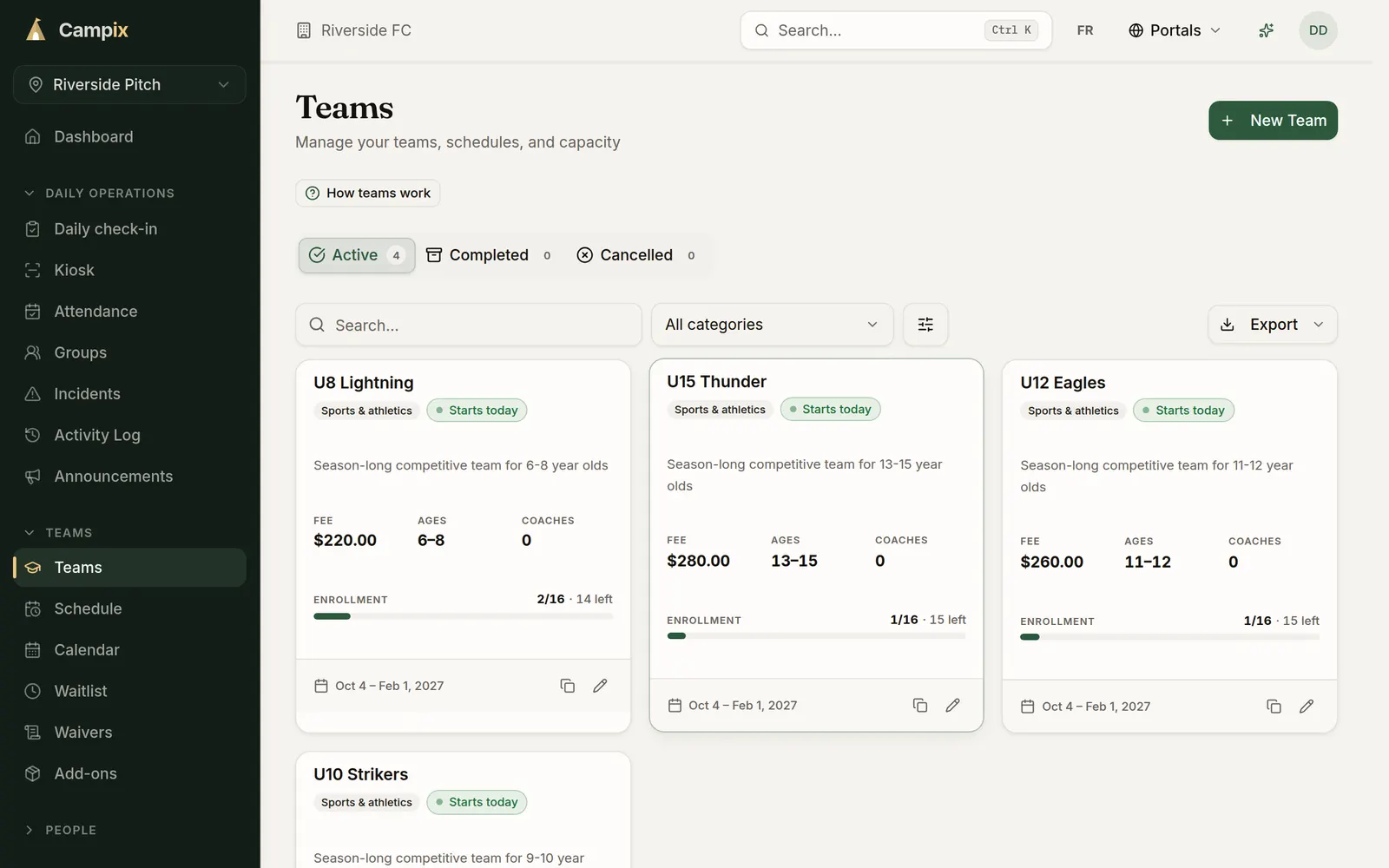Viewport: 1389px width, 868px height.
Task: Open the Riverside Pitch location dropdown
Action: pyautogui.click(x=130, y=84)
